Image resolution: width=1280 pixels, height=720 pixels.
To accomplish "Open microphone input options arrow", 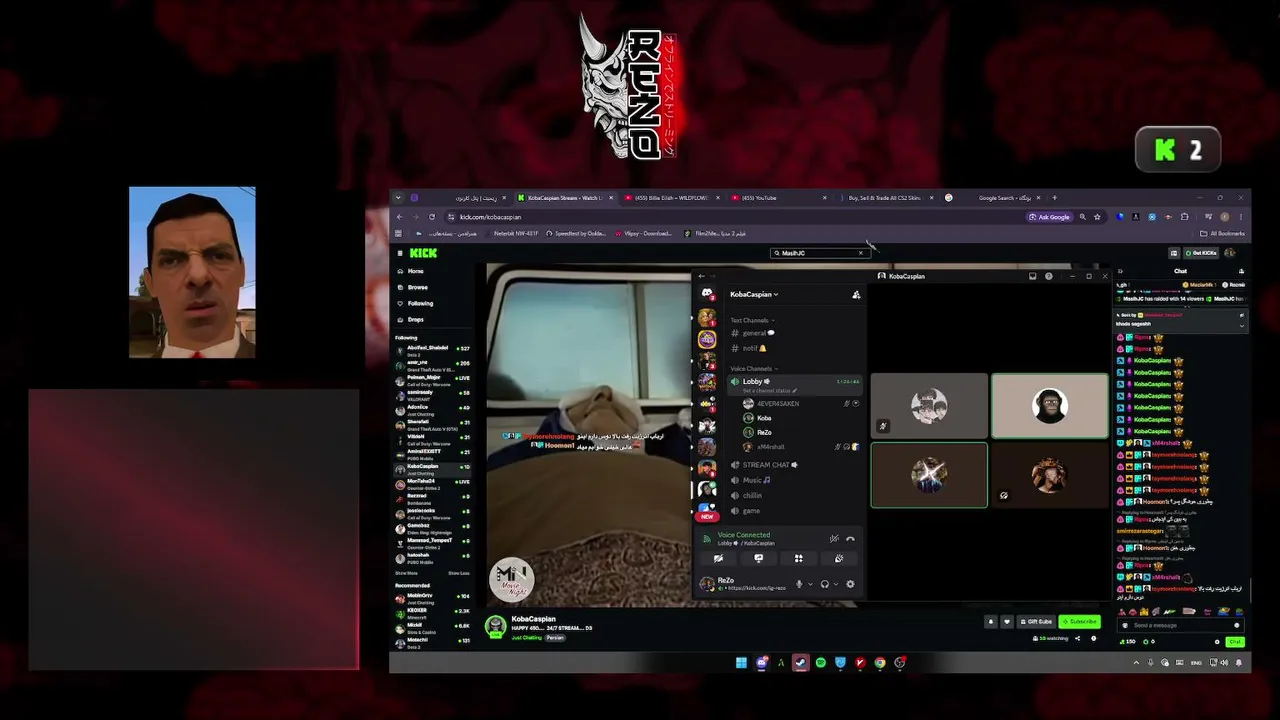I will tap(810, 584).
